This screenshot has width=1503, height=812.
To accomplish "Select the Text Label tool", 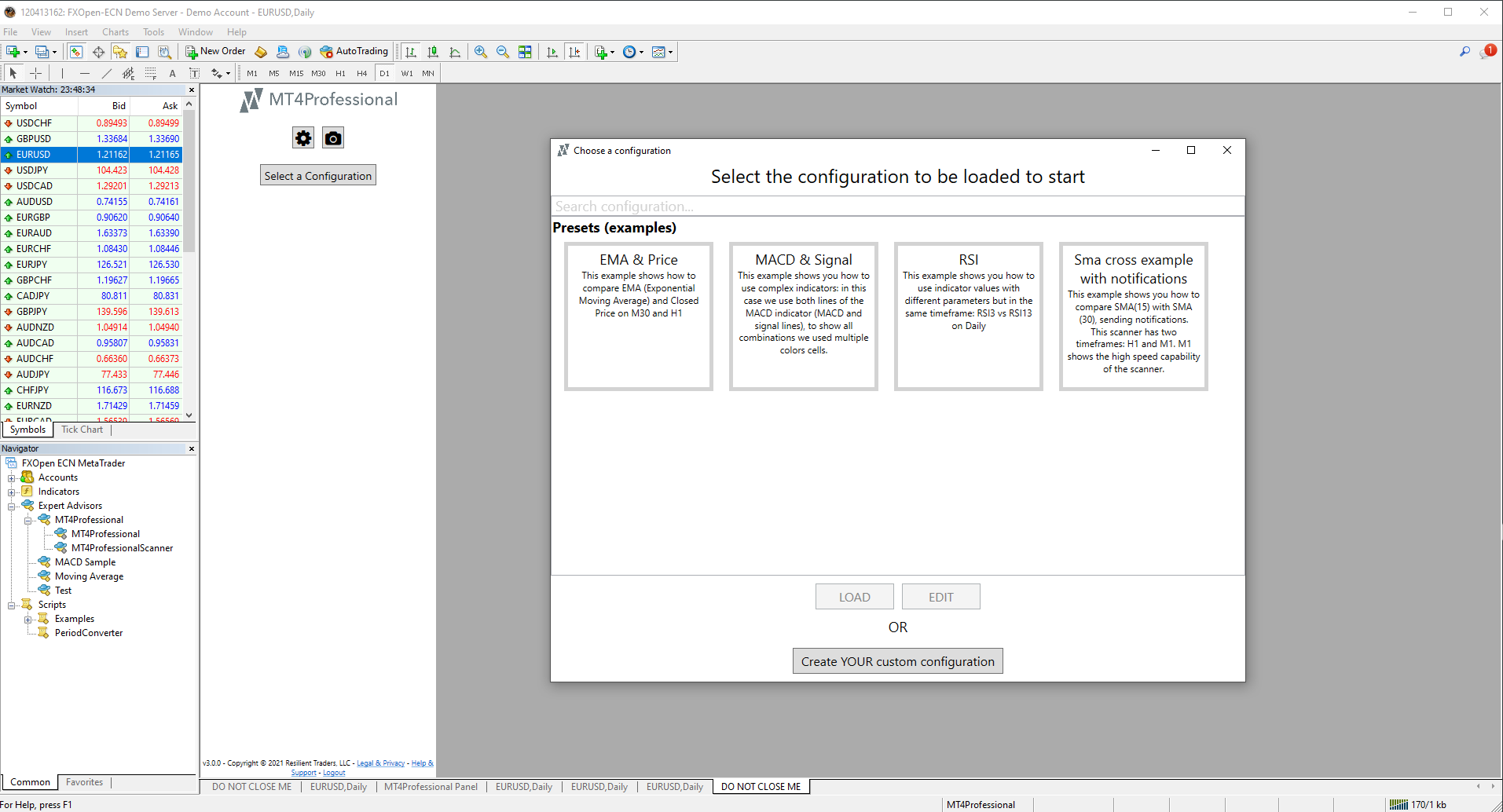I will click(x=194, y=73).
